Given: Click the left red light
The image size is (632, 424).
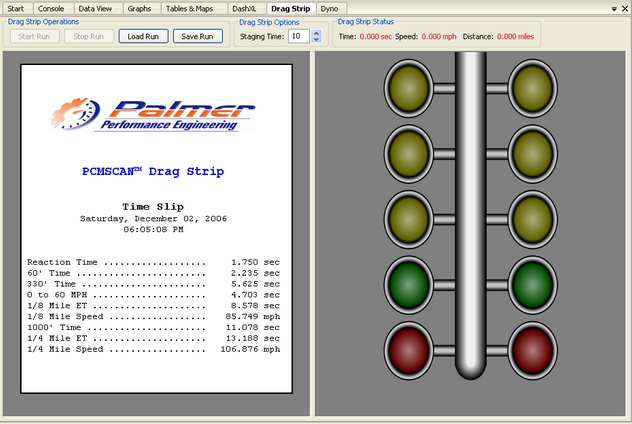Looking at the screenshot, I should 408,351.
